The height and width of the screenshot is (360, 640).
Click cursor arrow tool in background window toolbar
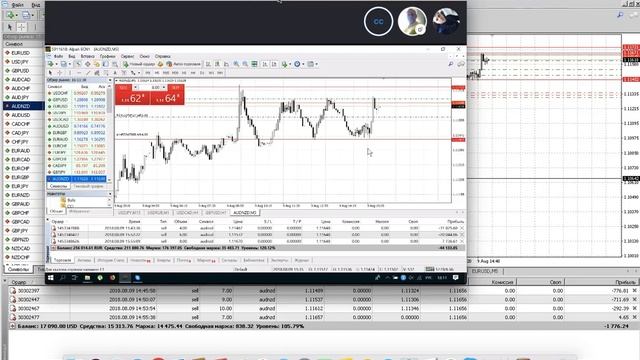click(10, 27)
